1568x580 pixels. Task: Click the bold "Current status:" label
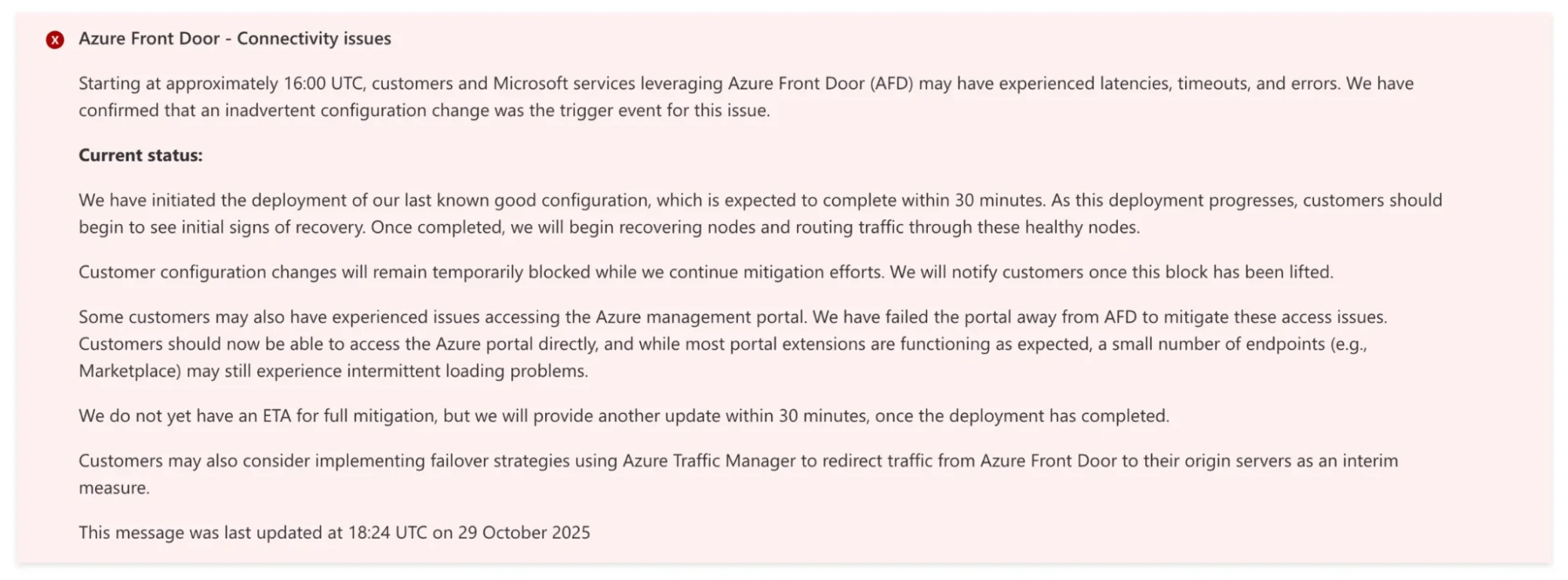point(140,155)
